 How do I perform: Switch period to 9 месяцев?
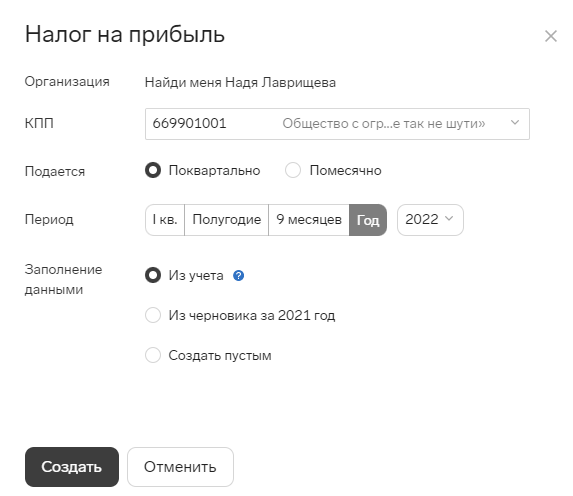pyautogui.click(x=309, y=220)
